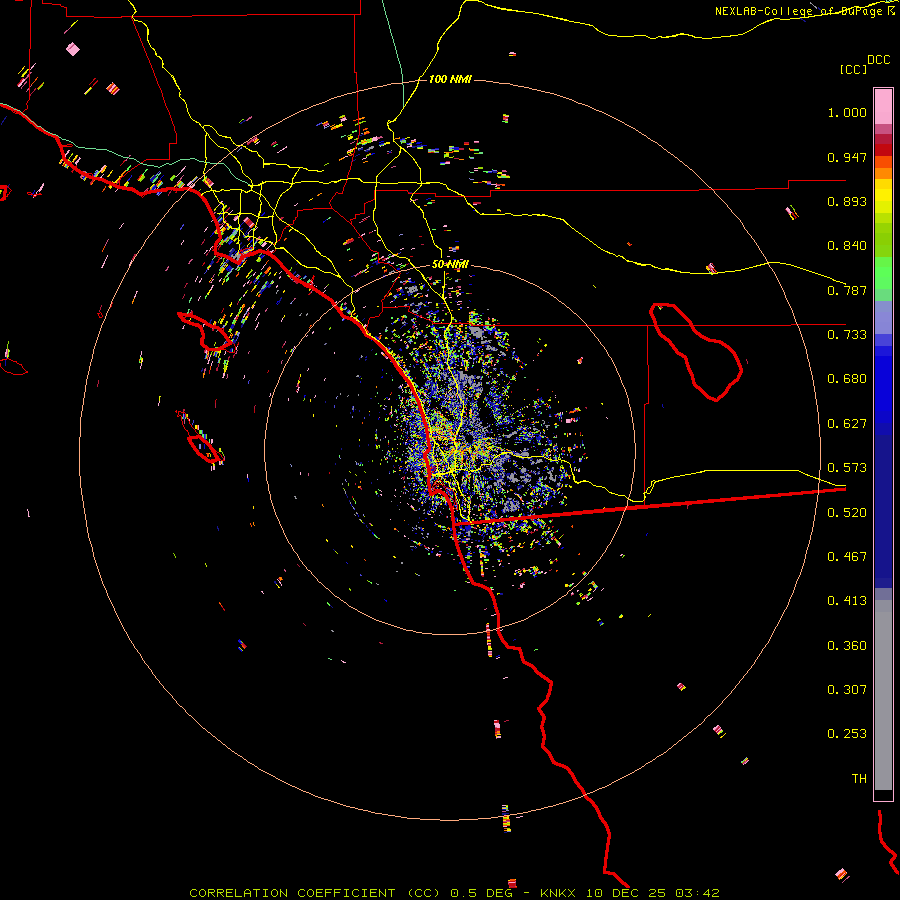The width and height of the screenshot is (900, 900).
Task: Click the 0.573 scale value
Action: click(847, 468)
